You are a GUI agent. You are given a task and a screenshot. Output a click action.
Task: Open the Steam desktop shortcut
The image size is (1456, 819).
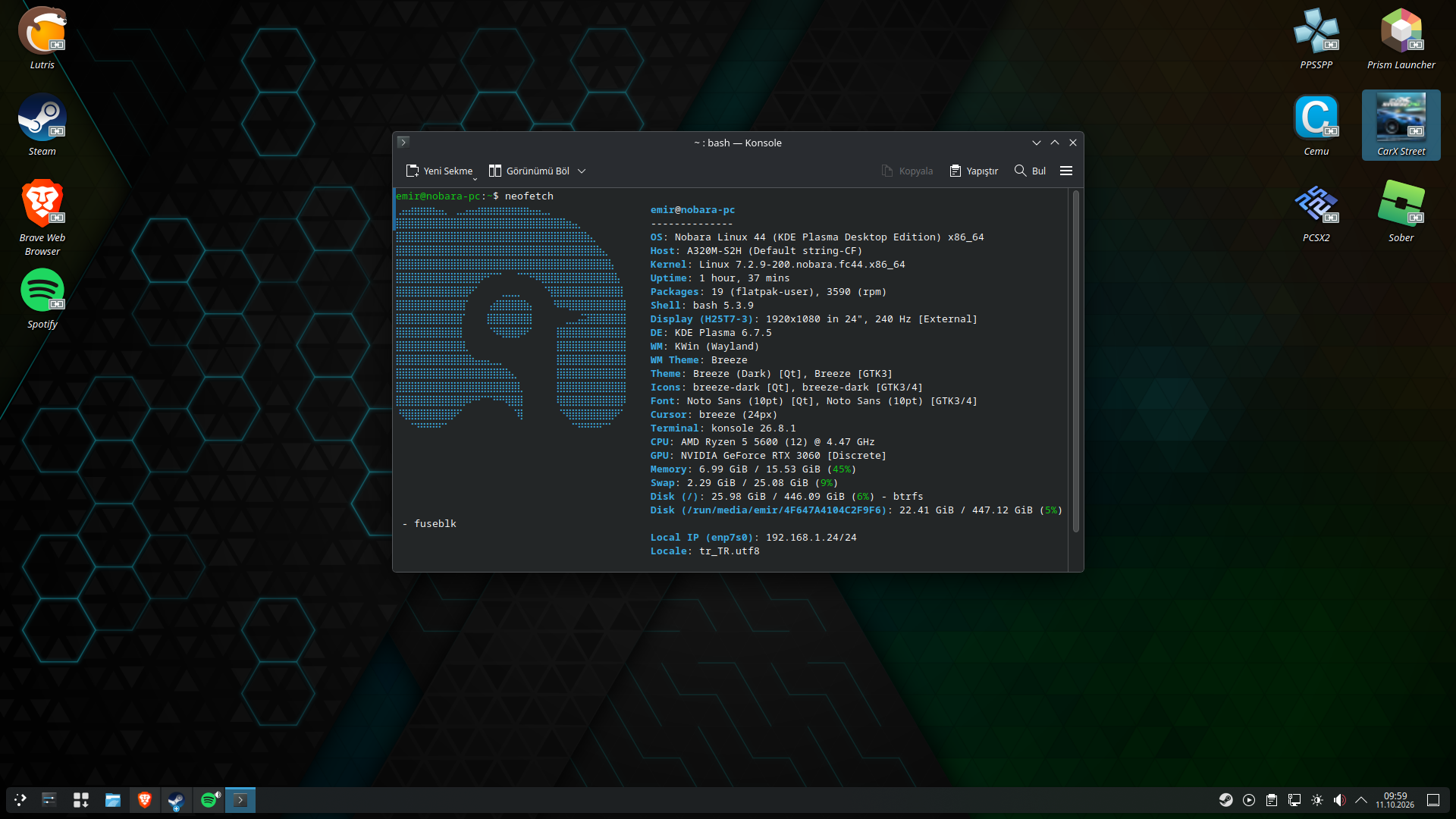tap(42, 125)
